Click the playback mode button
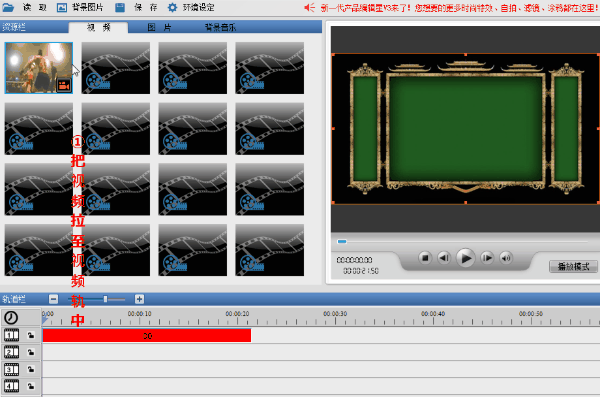This screenshot has width=600, height=397. pyautogui.click(x=573, y=266)
